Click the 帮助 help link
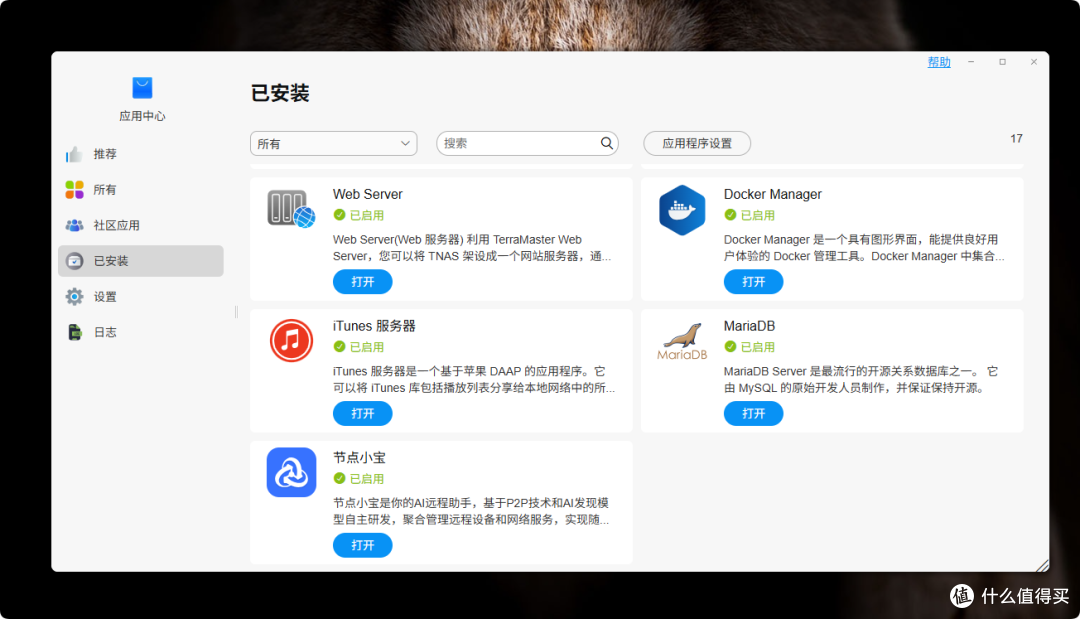 click(x=939, y=62)
